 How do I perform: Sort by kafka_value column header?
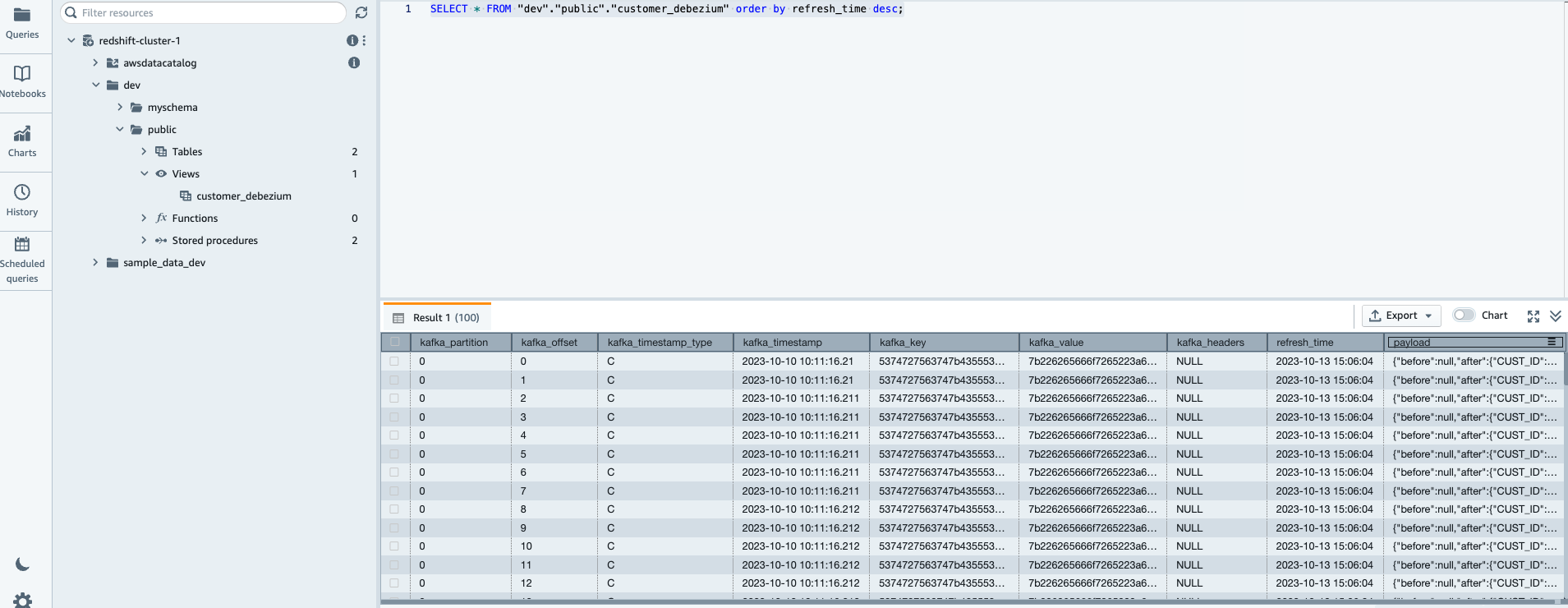tap(1092, 342)
